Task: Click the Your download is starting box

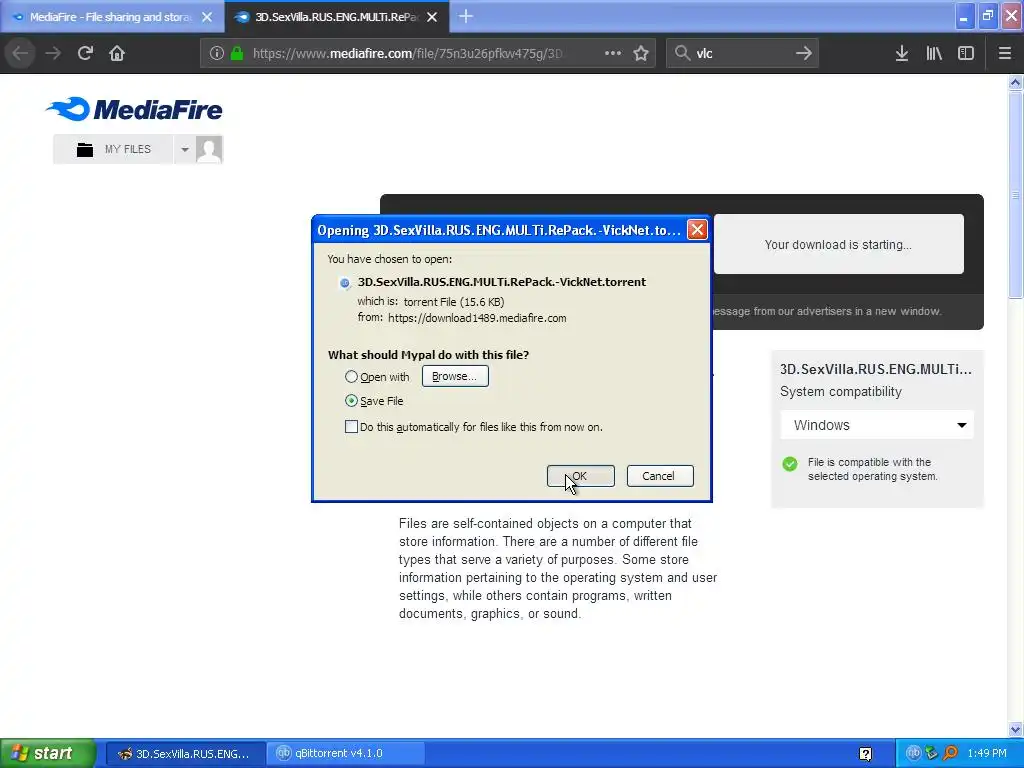Action: 838,244
